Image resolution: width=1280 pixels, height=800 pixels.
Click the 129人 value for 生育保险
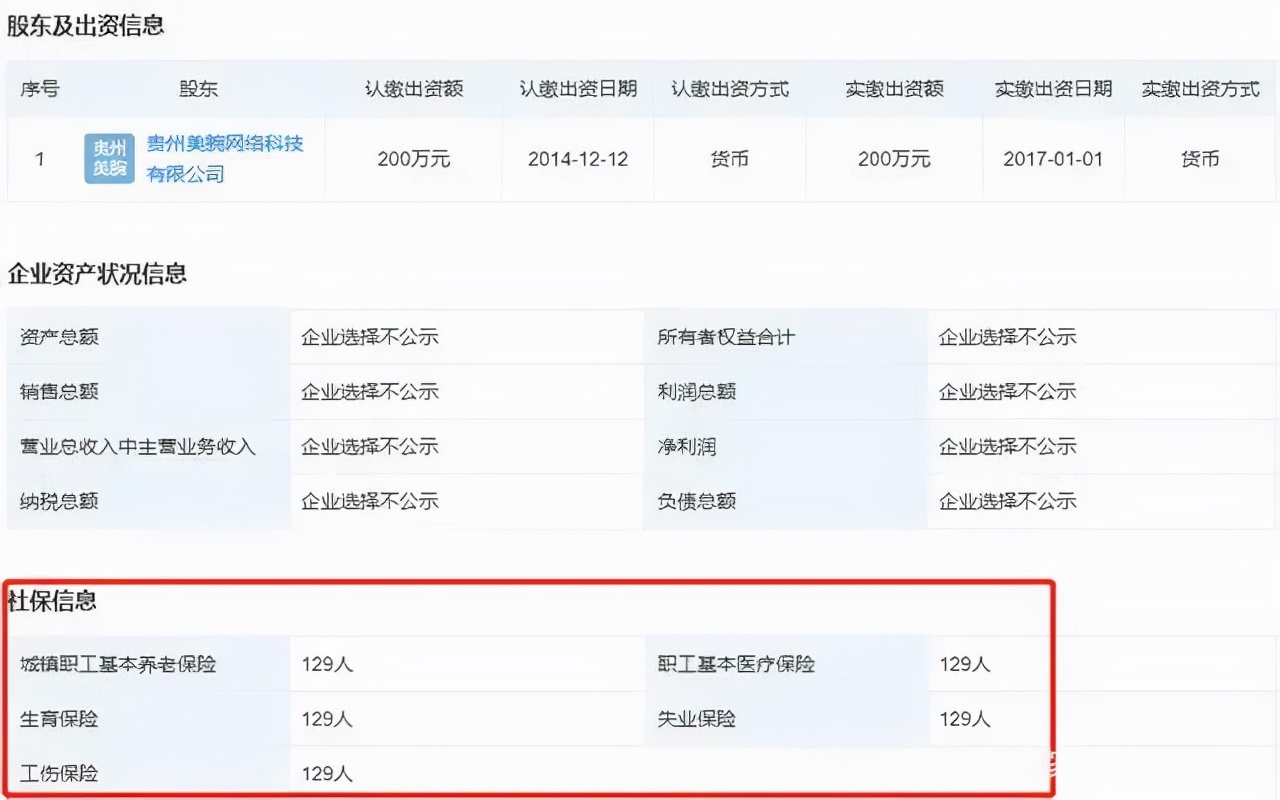(x=327, y=719)
